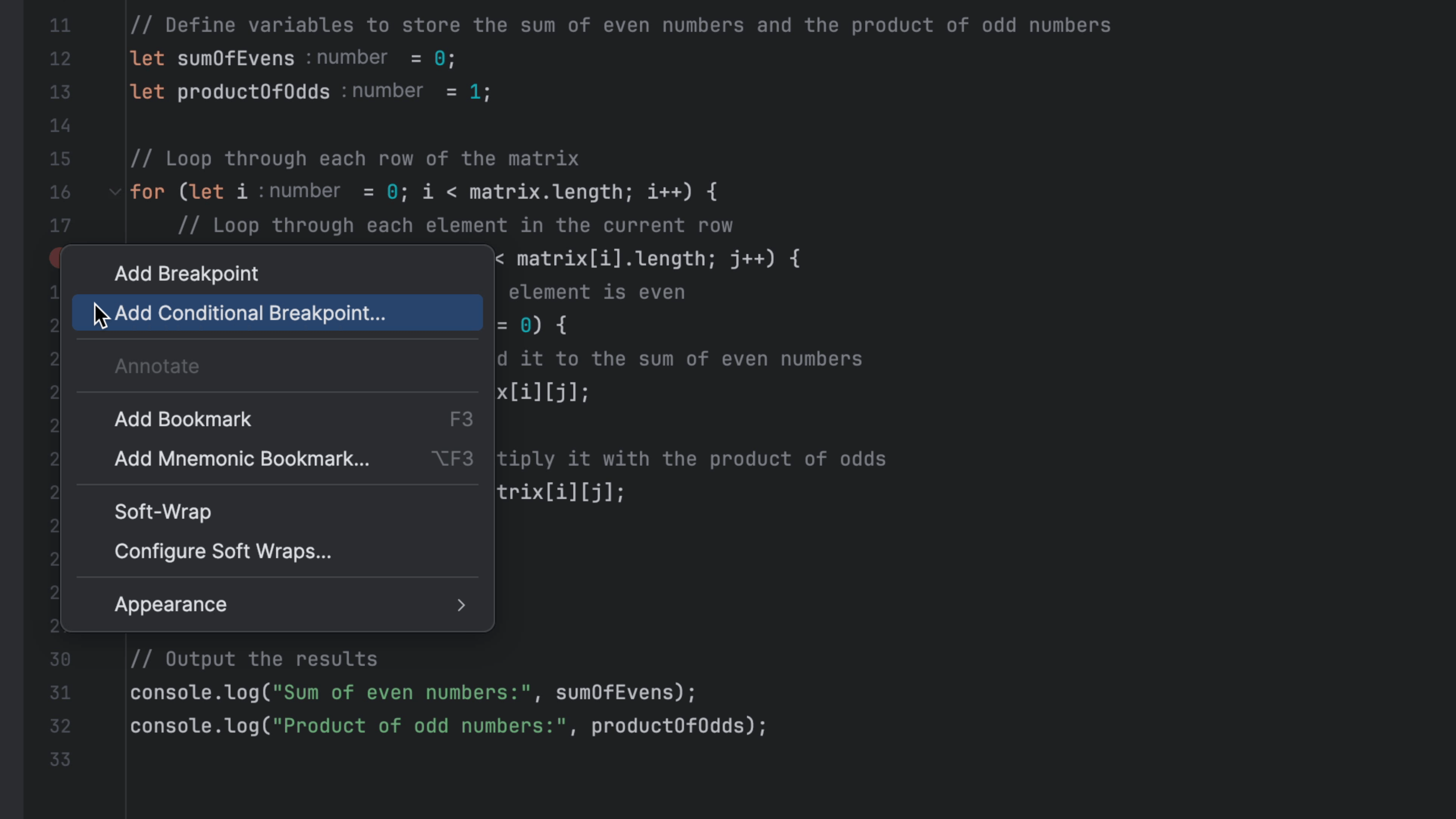Image resolution: width=1456 pixels, height=819 pixels.
Task: Click the red breakpoint indicator in gutter
Action: click(55, 258)
